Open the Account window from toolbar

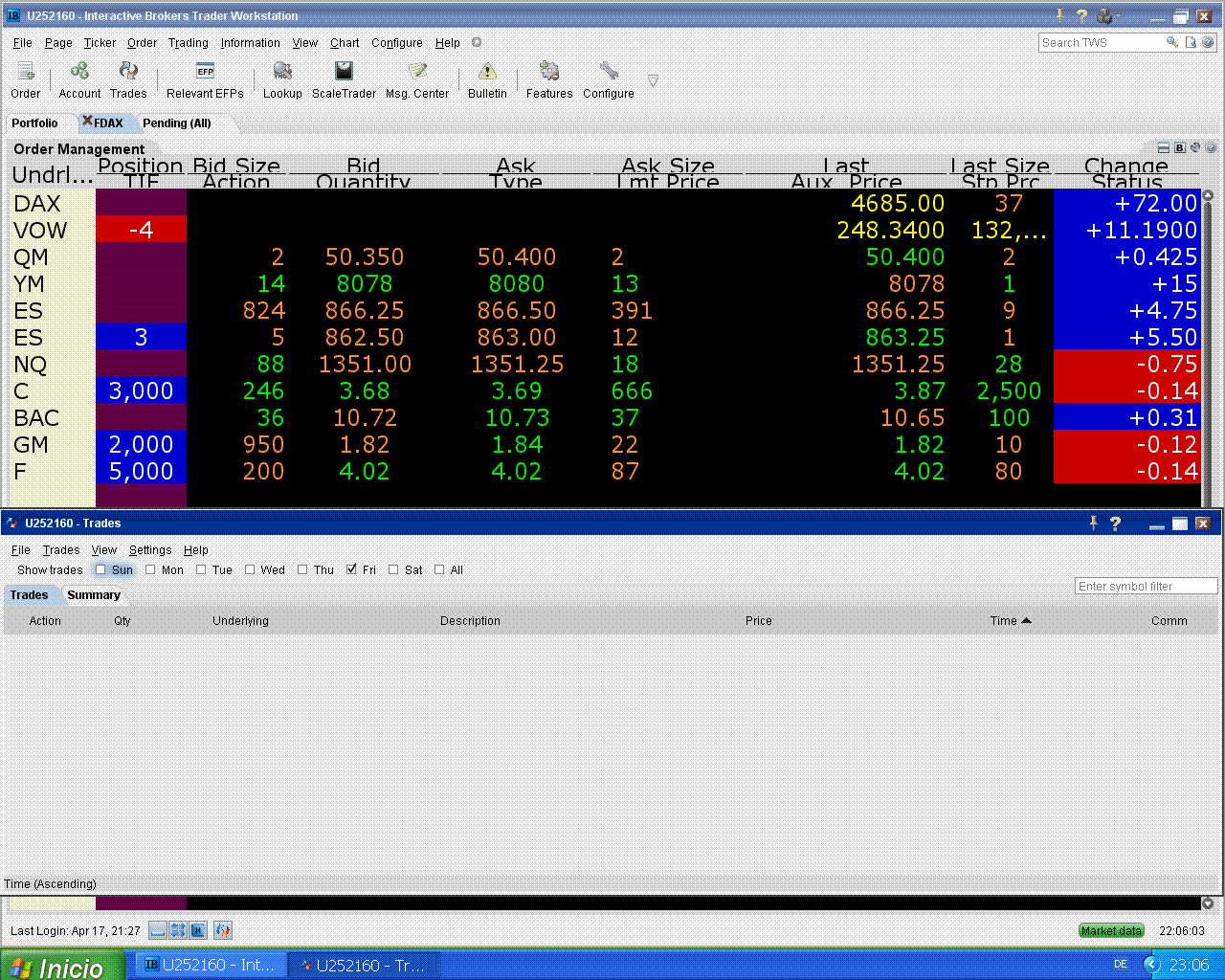[x=79, y=79]
